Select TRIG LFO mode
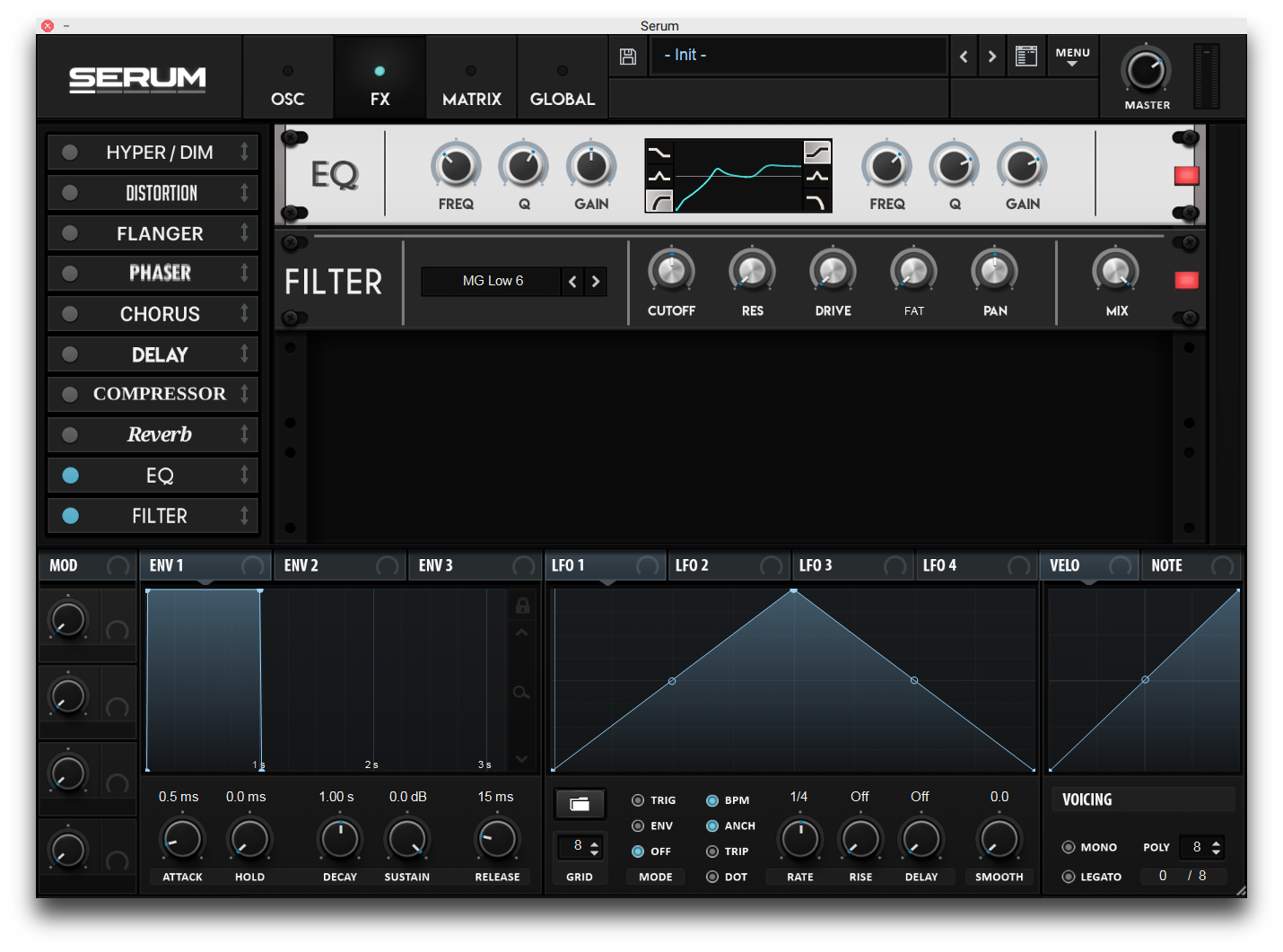 click(638, 800)
